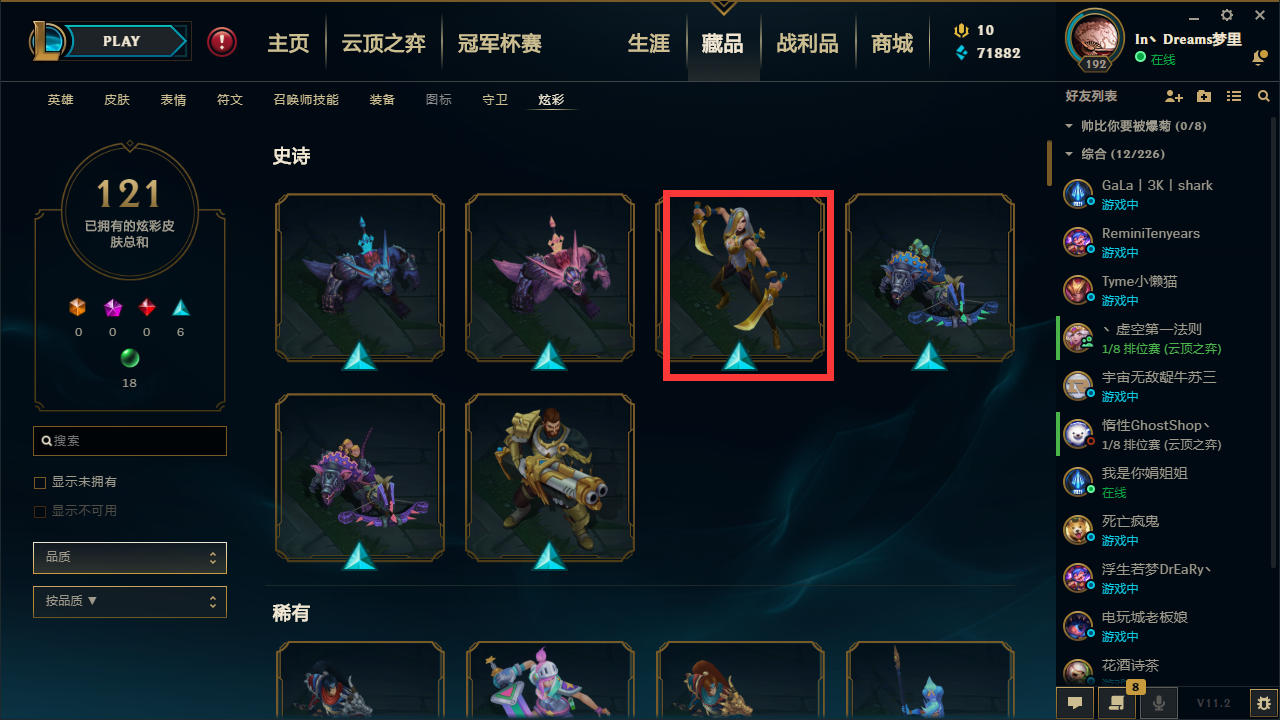The width and height of the screenshot is (1280, 720).
Task: Click the new friend folder icon
Action: (x=1204, y=96)
